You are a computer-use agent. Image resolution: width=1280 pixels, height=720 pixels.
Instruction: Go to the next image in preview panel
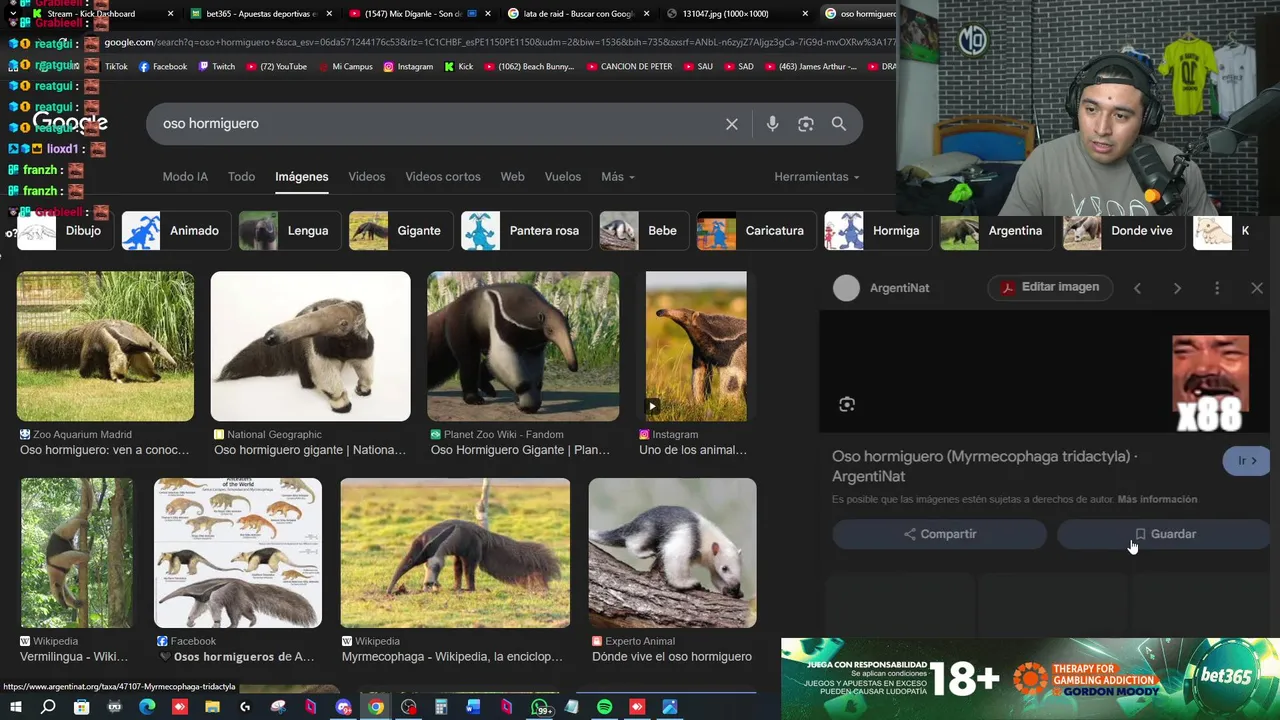[x=1177, y=288]
